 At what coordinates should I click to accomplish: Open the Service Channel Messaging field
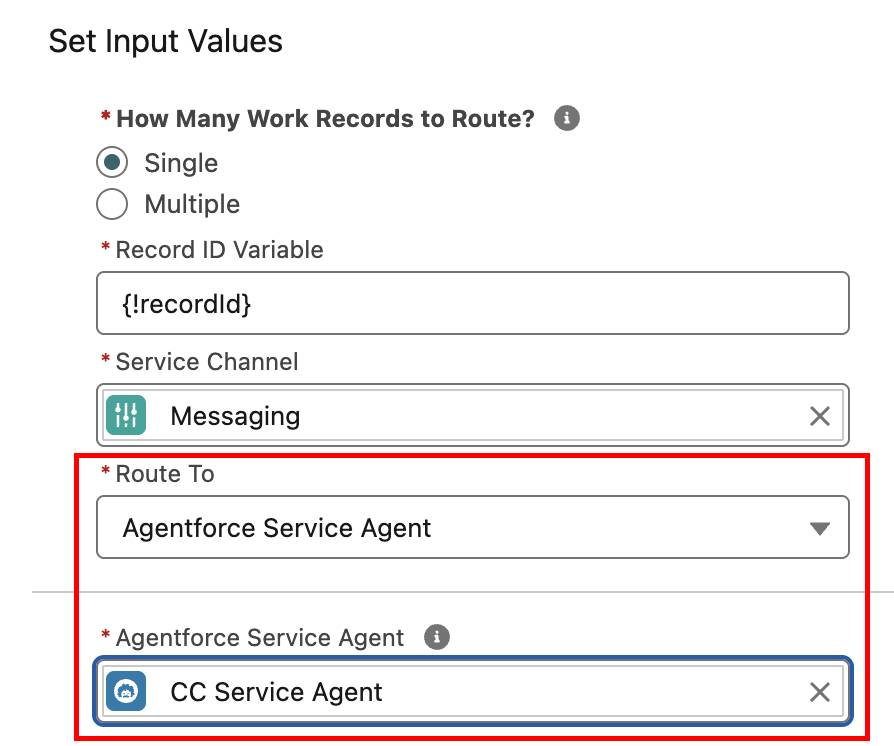(x=473, y=415)
